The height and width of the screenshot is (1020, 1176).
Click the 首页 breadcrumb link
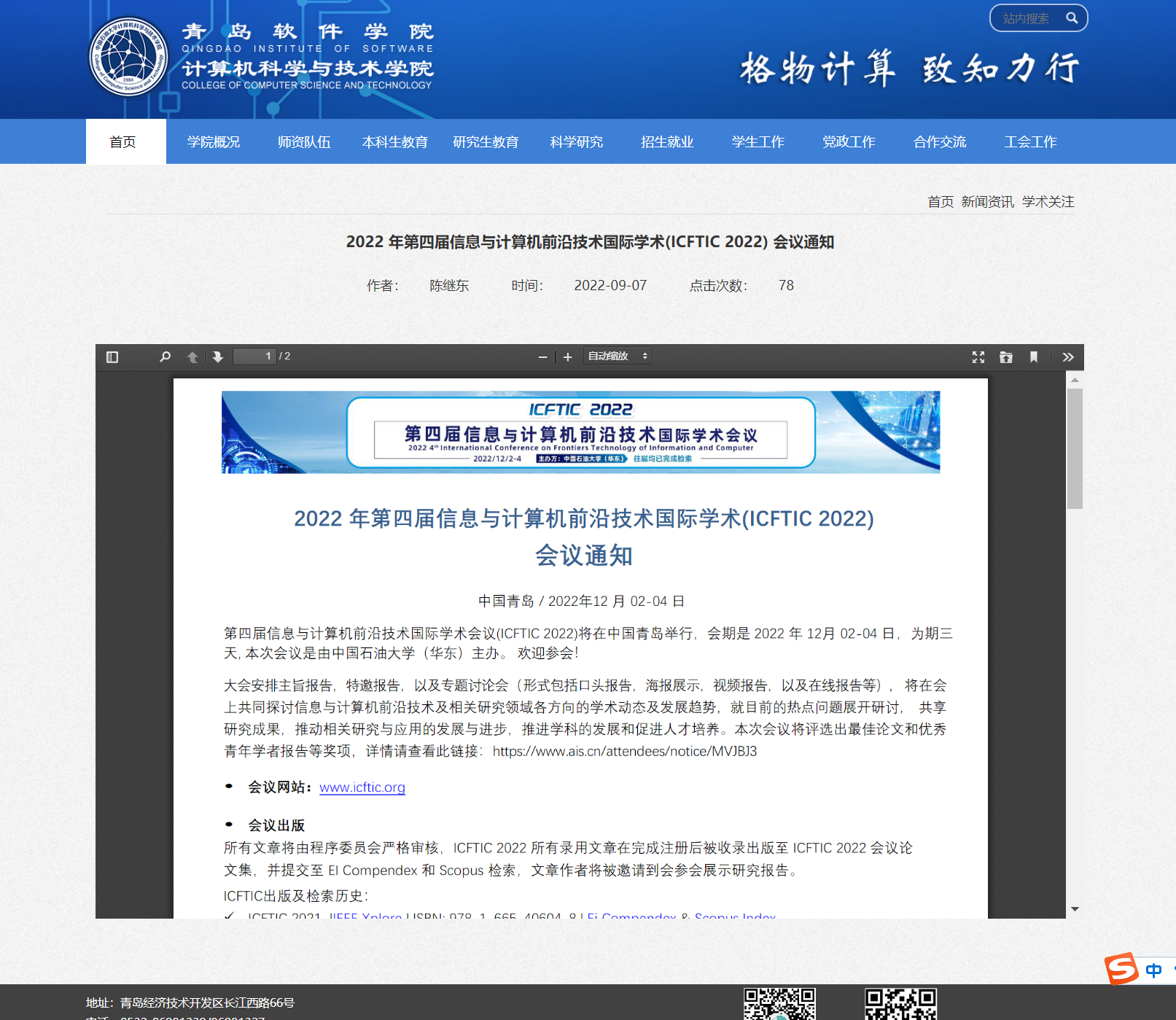(x=941, y=202)
